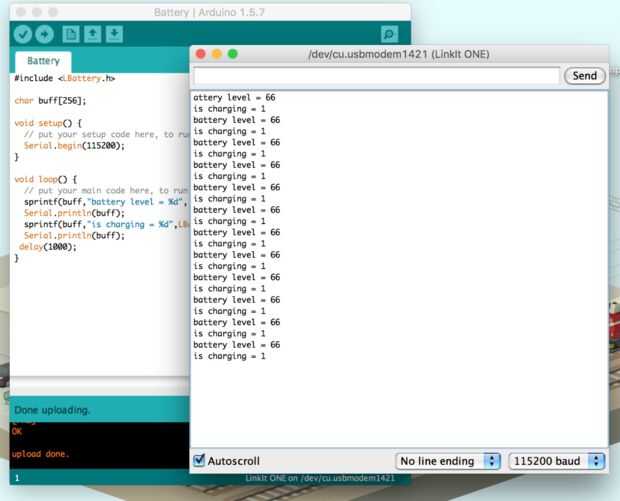The height and width of the screenshot is (501, 620).
Task: Focus the serial monitor text input field
Action: pyautogui.click(x=376, y=76)
